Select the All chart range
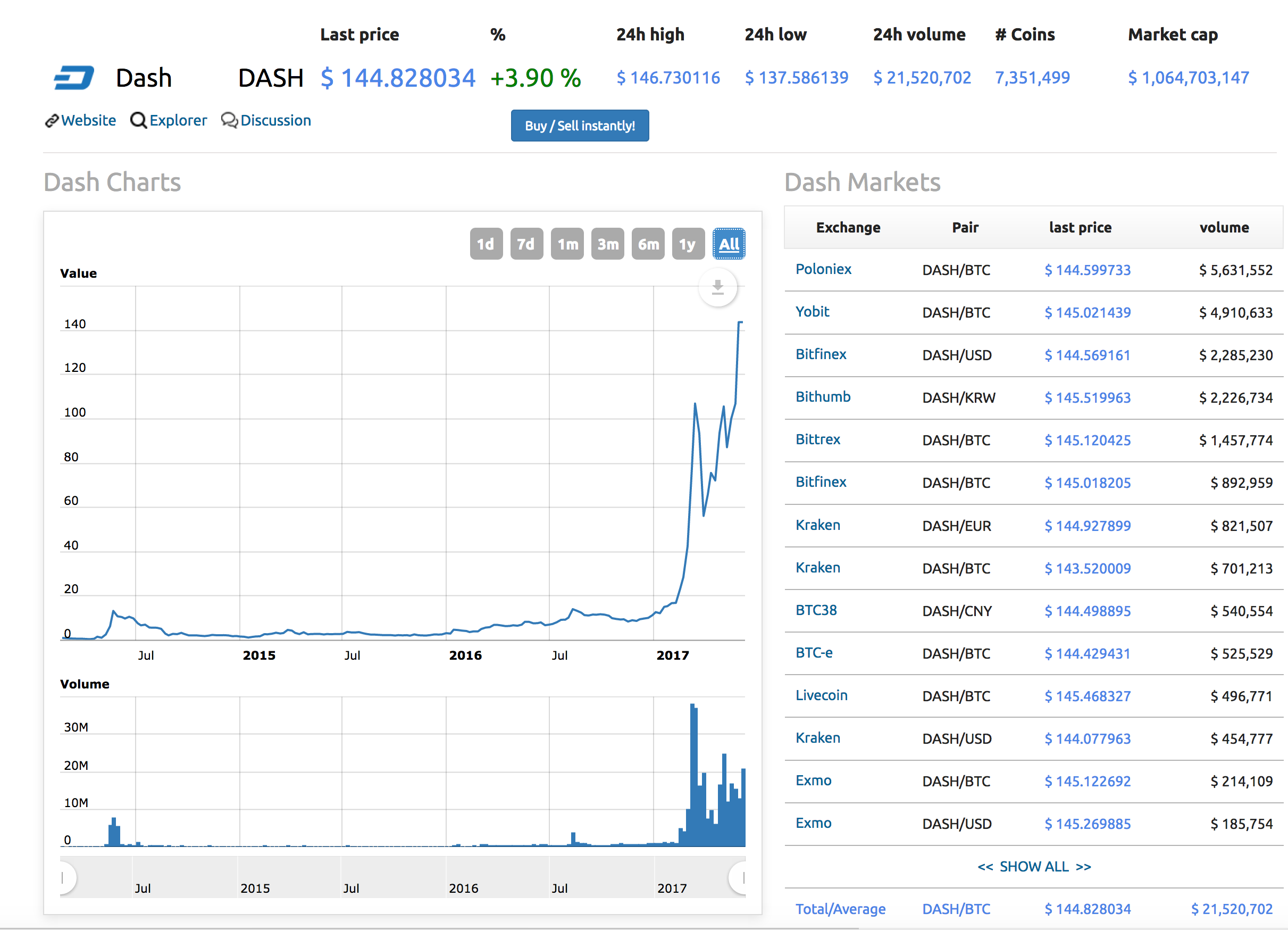The height and width of the screenshot is (930, 1288). tap(729, 244)
